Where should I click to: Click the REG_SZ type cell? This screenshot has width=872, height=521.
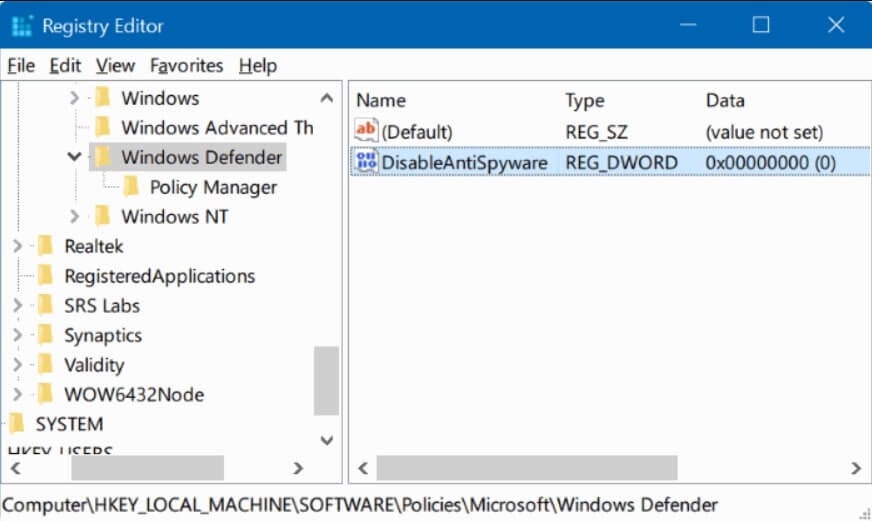596,132
